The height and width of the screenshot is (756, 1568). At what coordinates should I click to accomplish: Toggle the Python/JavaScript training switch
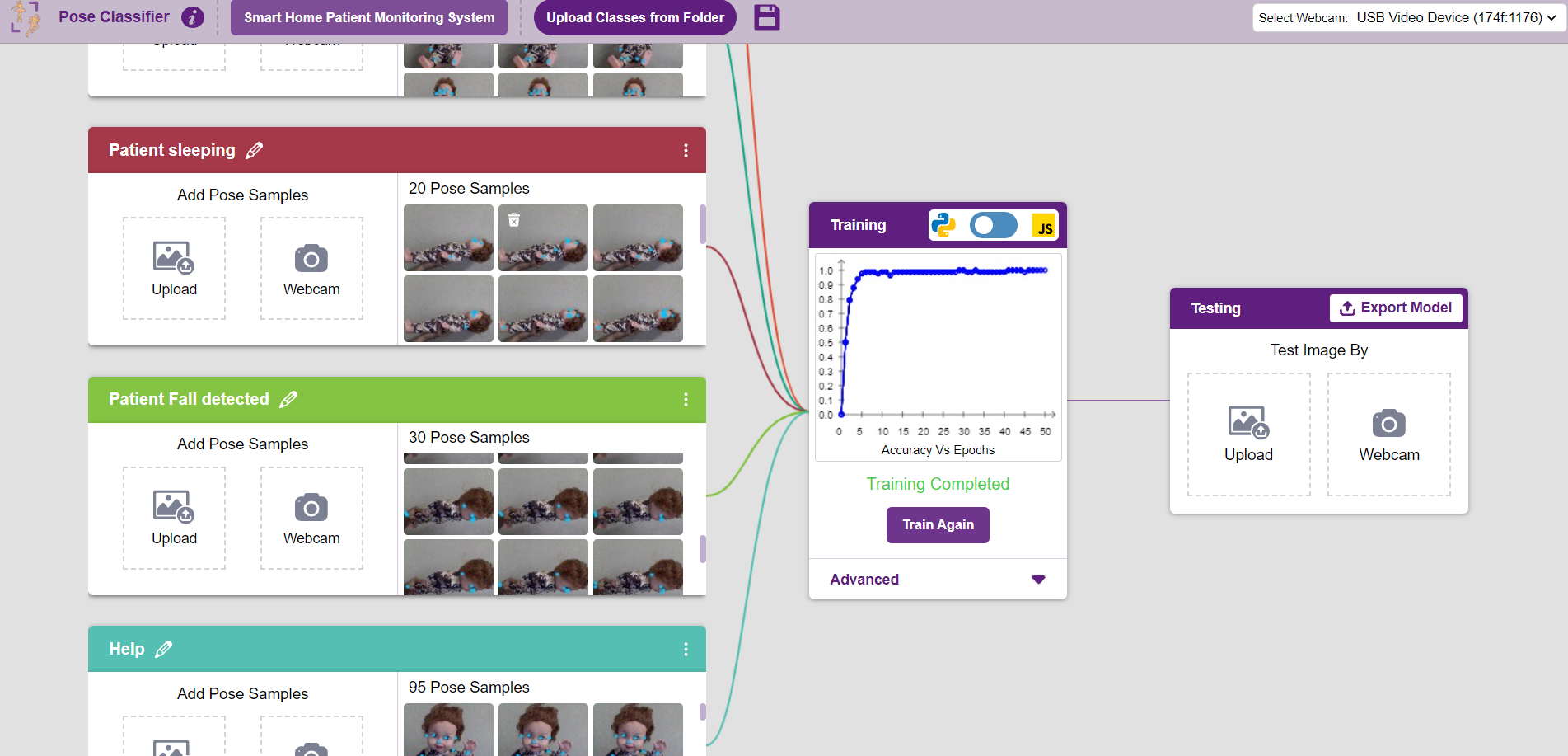994,225
